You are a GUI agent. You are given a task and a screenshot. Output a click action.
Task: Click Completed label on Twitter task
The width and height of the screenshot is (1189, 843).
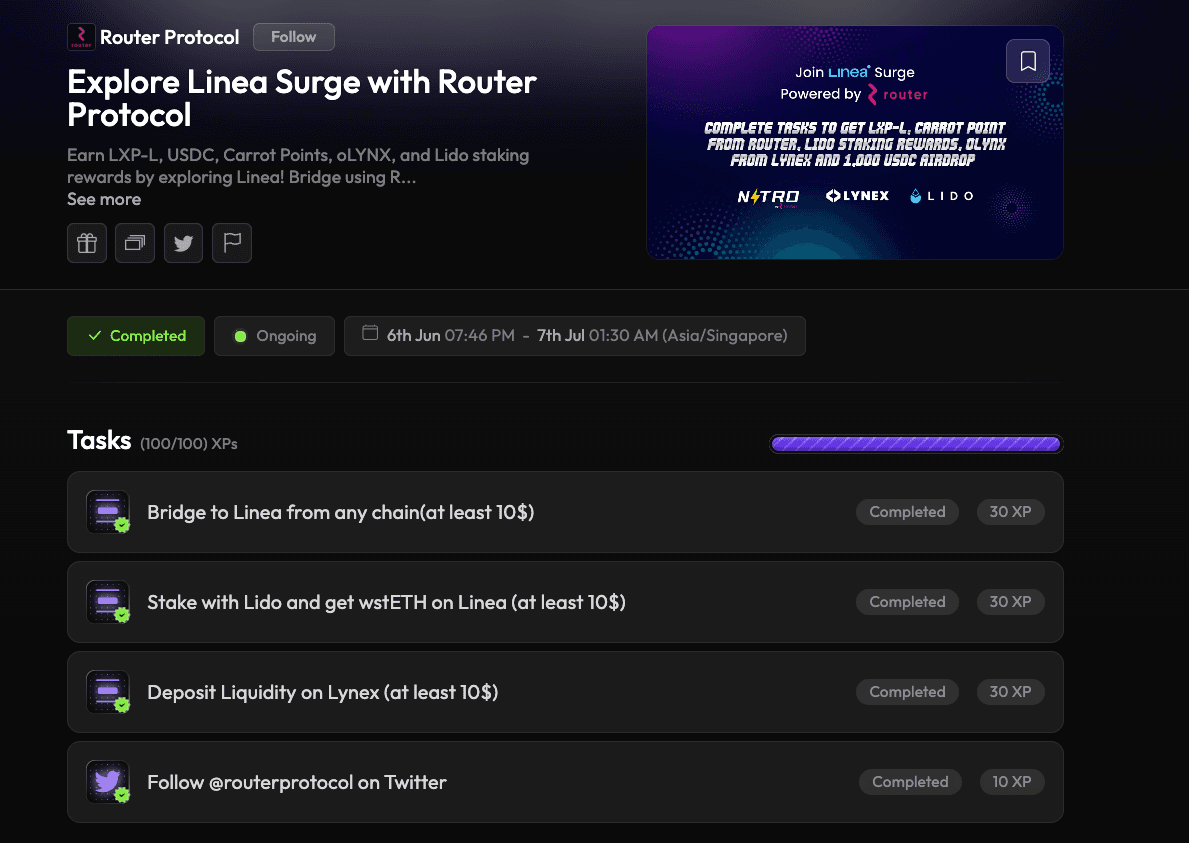(x=910, y=782)
